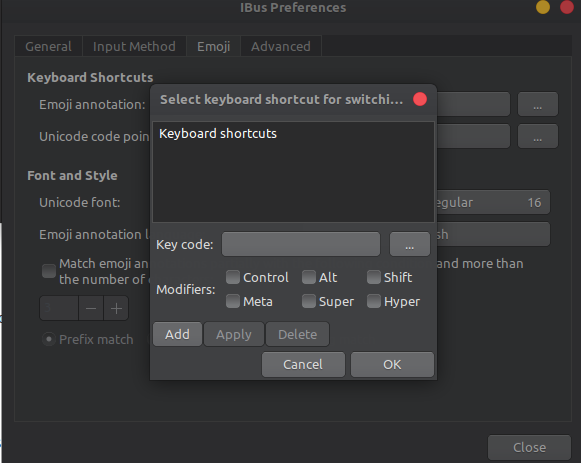The image size is (581, 463).
Task: Switch to the General tab
Action: pyautogui.click(x=49, y=46)
